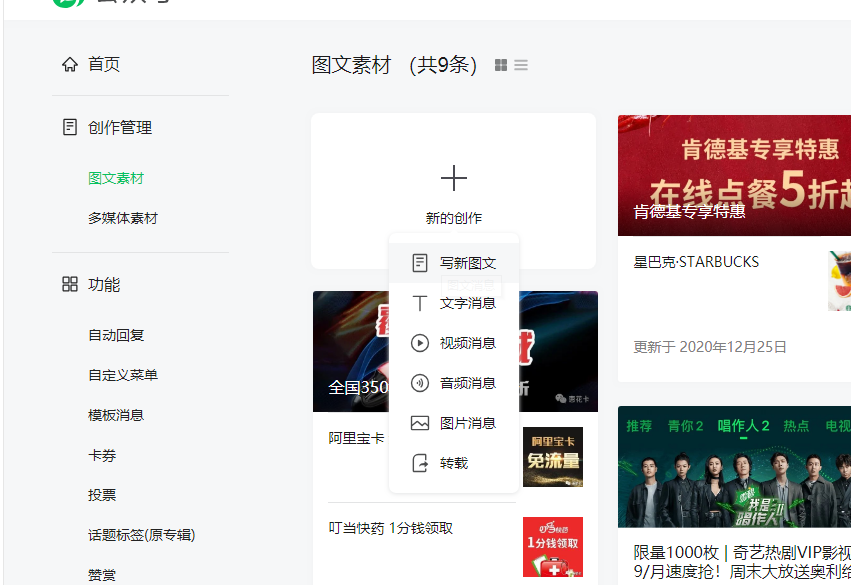Open the 限量1000枚 奇艺热剧VIP article

742,562
